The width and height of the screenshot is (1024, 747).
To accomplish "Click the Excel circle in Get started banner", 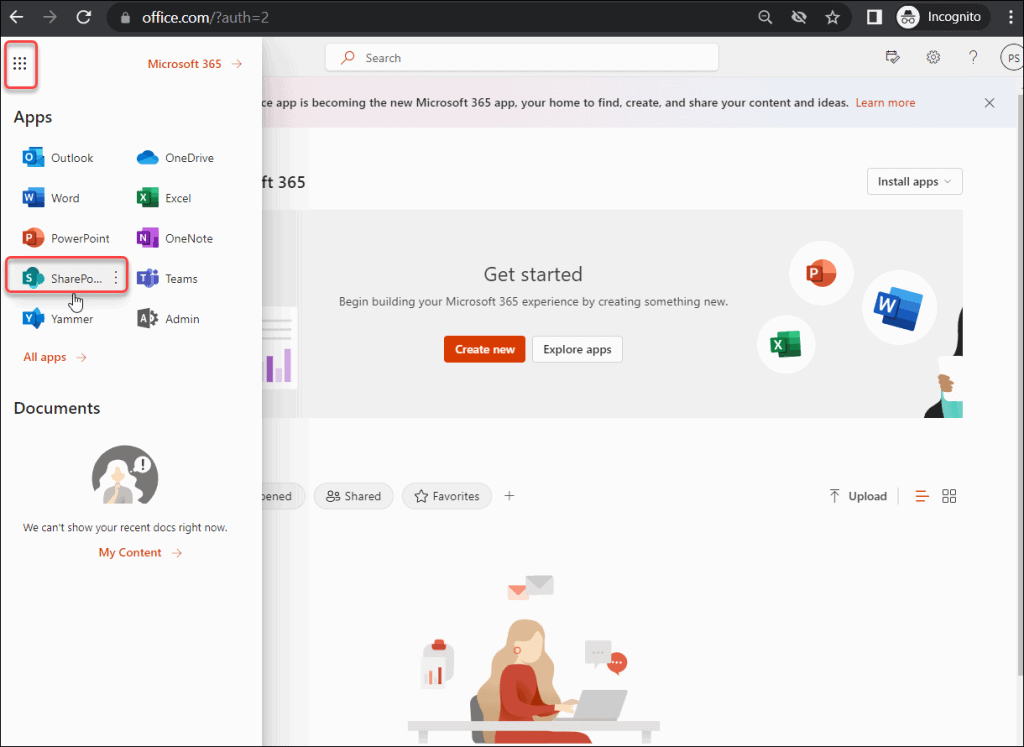I will (786, 344).
